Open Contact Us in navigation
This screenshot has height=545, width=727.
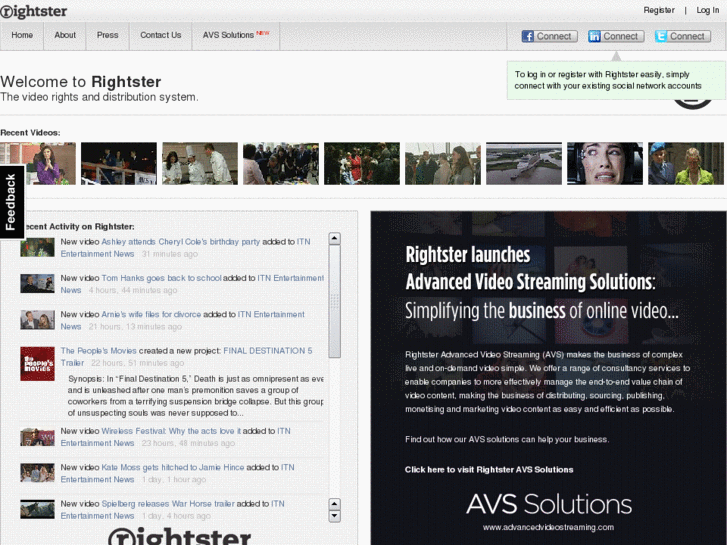point(160,35)
